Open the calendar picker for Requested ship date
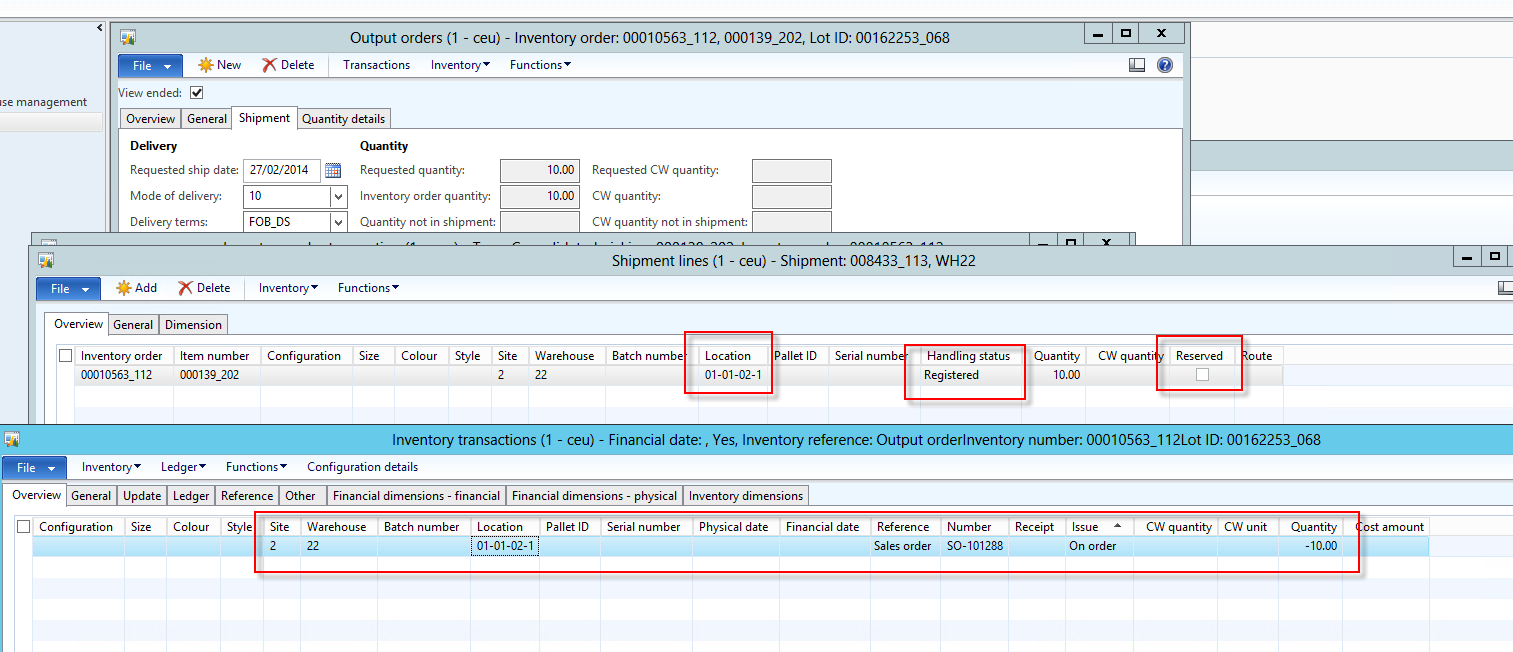 (333, 170)
